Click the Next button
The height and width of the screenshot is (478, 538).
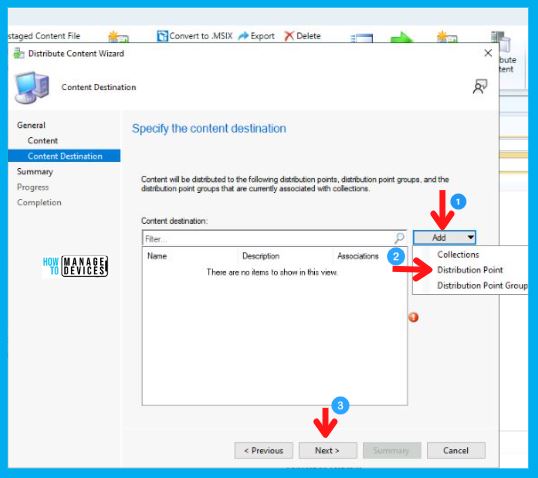pyautogui.click(x=328, y=451)
